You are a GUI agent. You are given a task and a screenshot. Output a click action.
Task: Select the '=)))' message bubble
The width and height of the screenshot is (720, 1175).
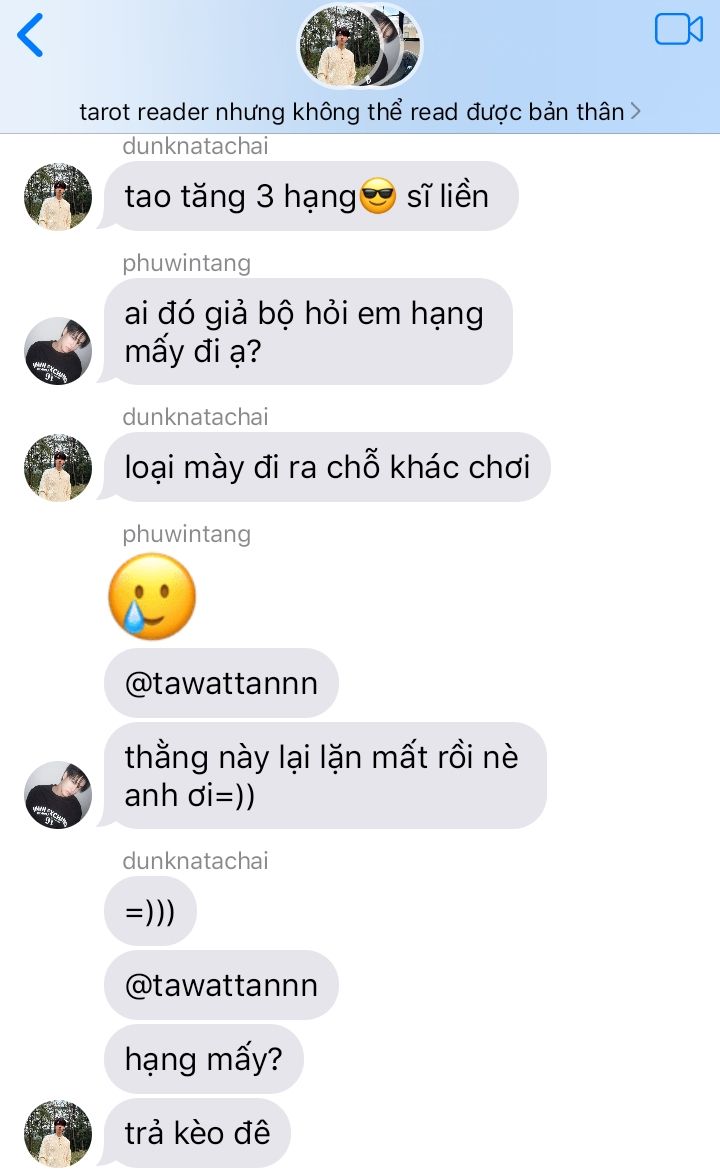150,911
